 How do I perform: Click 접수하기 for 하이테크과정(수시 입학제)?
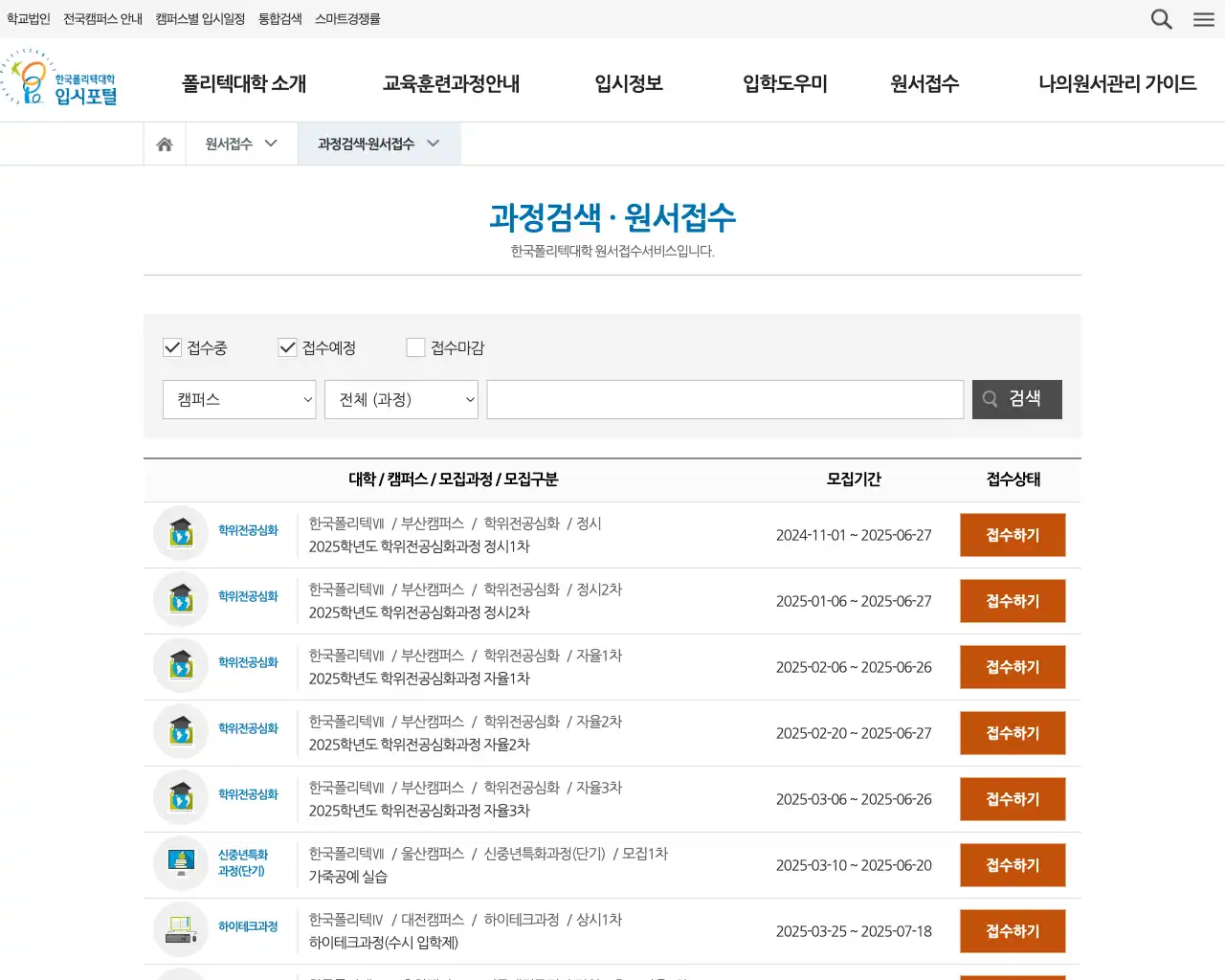(1013, 931)
